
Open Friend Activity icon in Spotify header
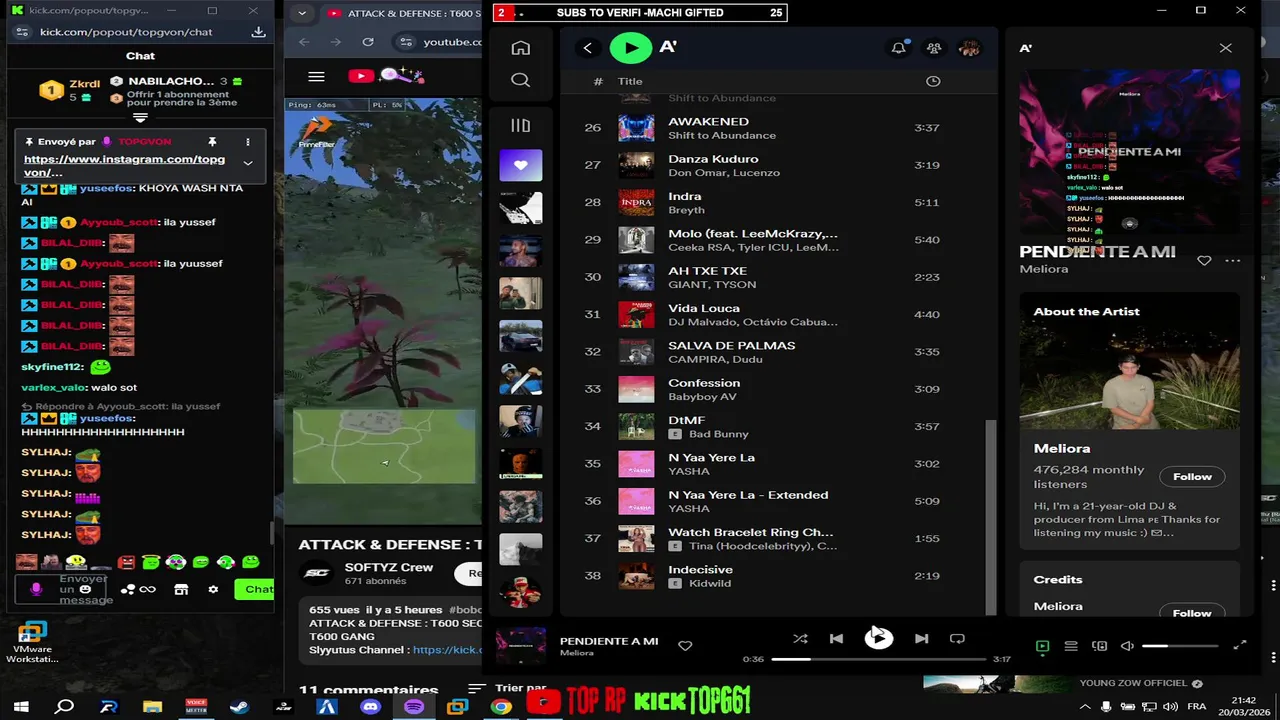[934, 48]
